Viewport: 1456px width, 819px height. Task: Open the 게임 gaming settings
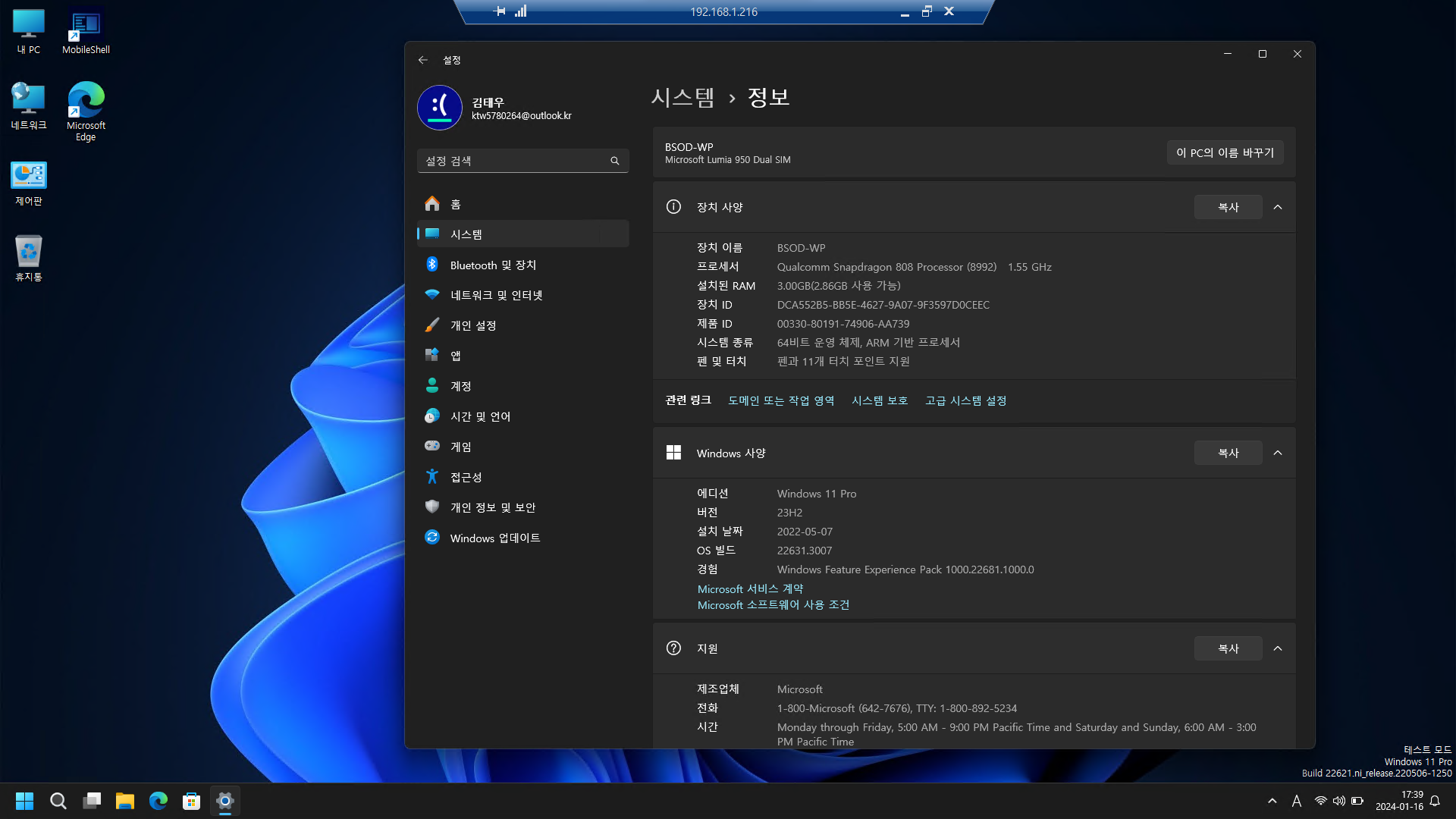click(460, 447)
